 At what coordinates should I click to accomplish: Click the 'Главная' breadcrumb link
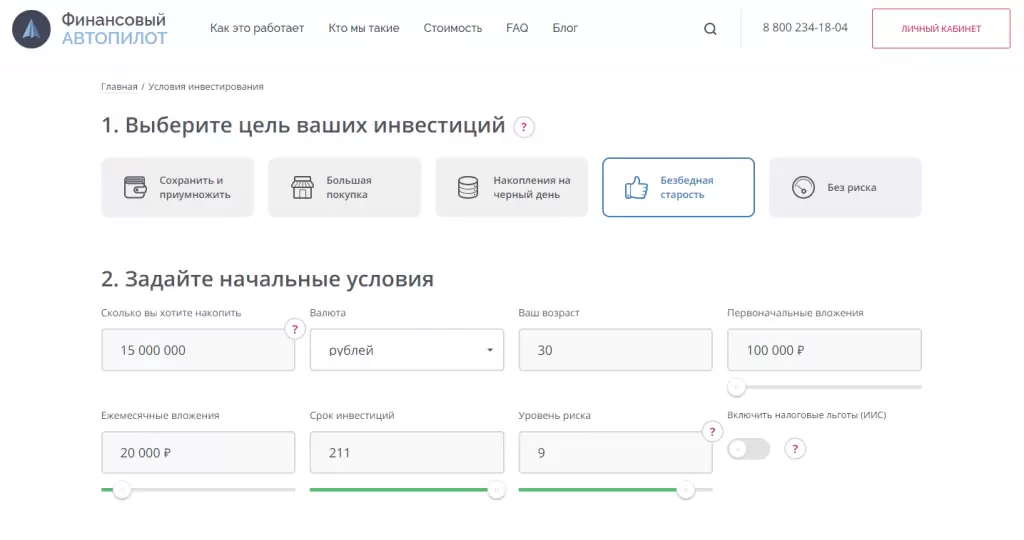(x=119, y=87)
